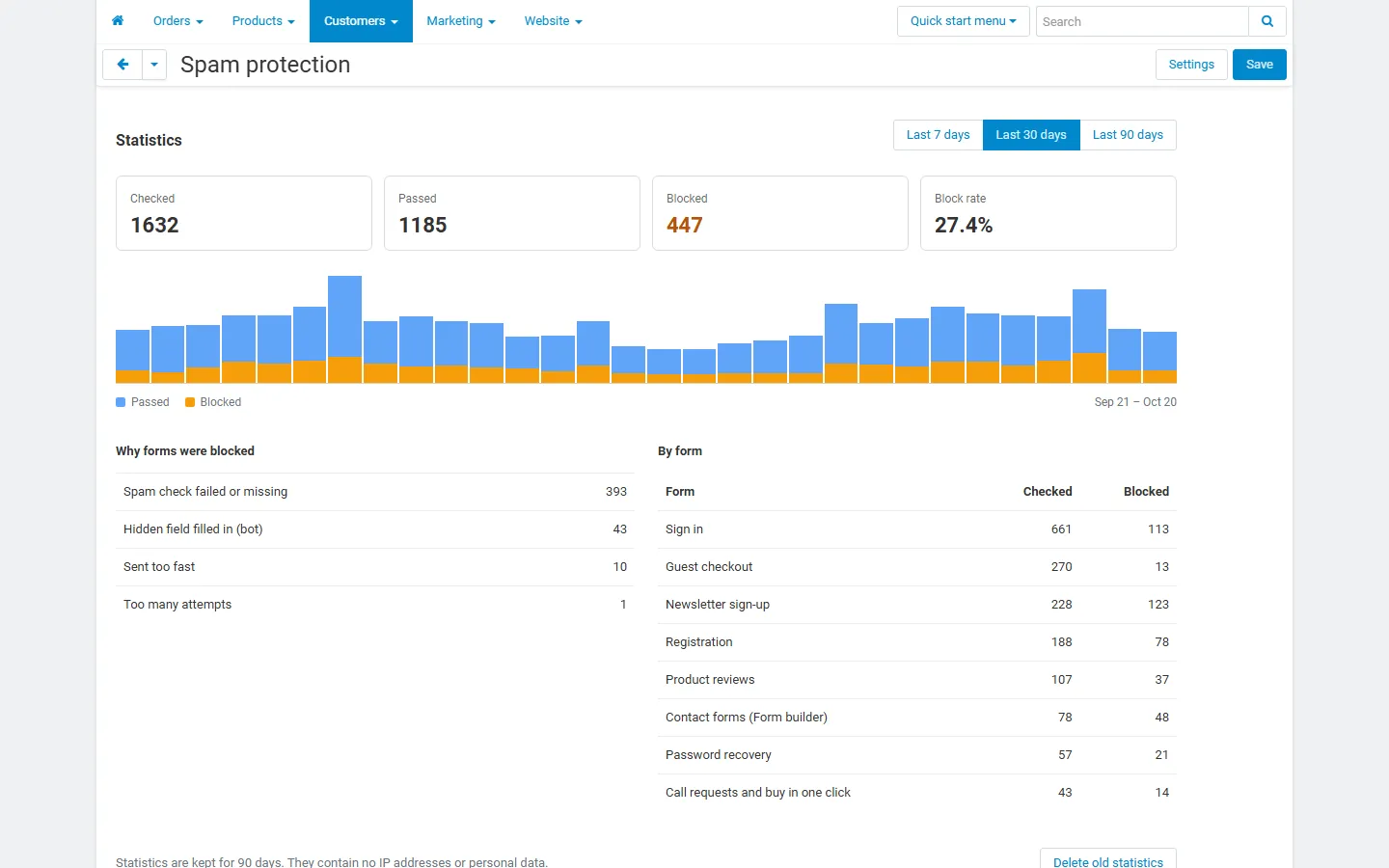Open the dropdown caret beside the back arrow
The image size is (1389, 868).
(154, 65)
